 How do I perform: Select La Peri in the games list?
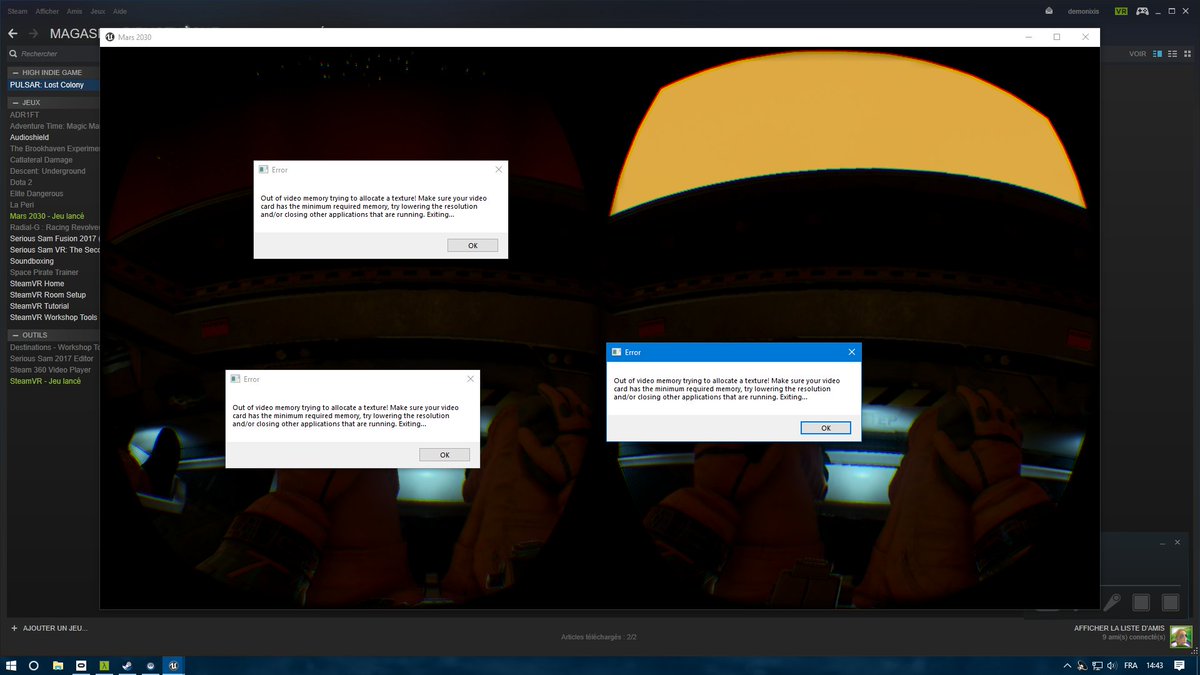[22, 205]
